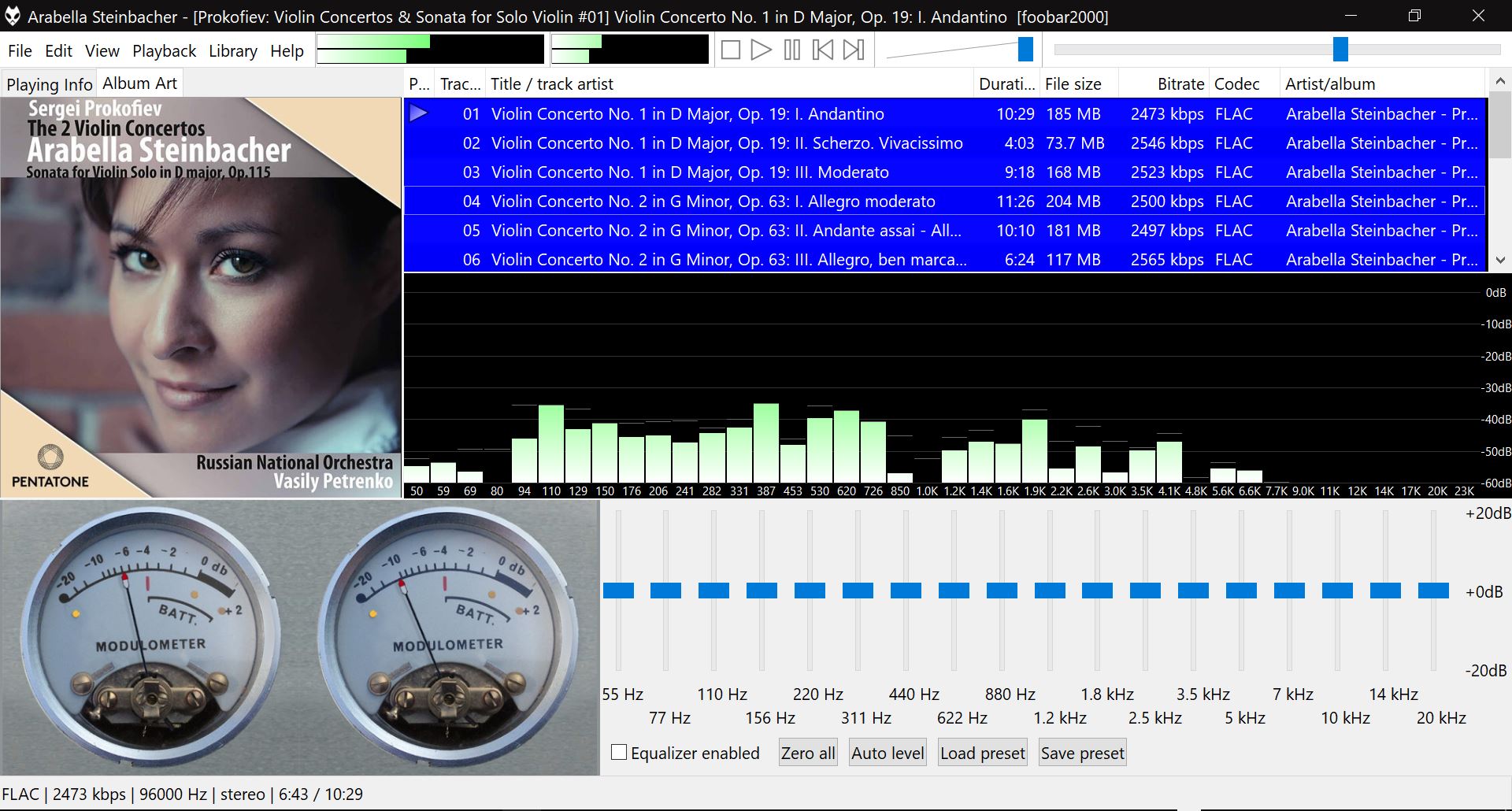Image resolution: width=1512 pixels, height=811 pixels.
Task: Click the Zero all button
Action: pyautogui.click(x=808, y=753)
